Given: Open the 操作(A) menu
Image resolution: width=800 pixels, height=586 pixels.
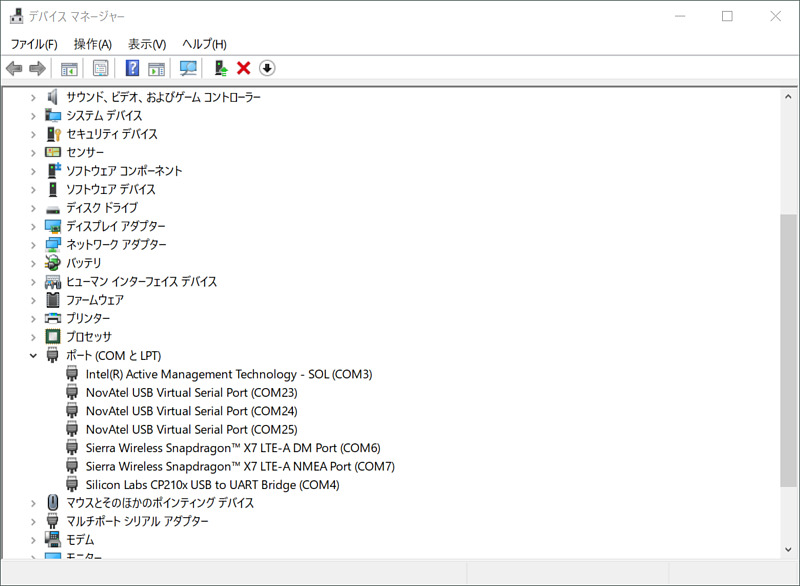Looking at the screenshot, I should (92, 44).
